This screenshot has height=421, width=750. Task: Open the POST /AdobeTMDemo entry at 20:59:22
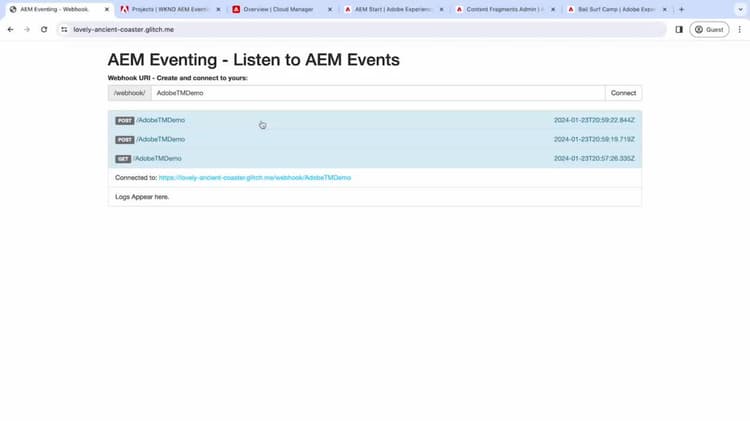pos(375,120)
